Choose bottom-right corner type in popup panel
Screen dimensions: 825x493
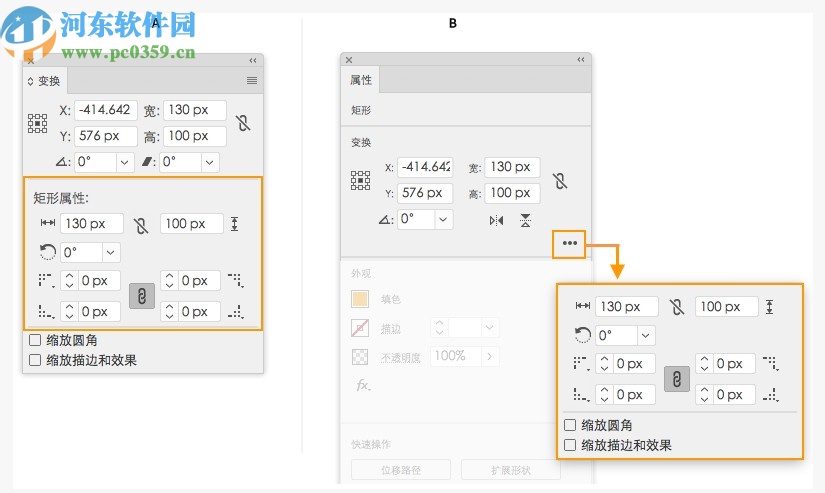[771, 395]
